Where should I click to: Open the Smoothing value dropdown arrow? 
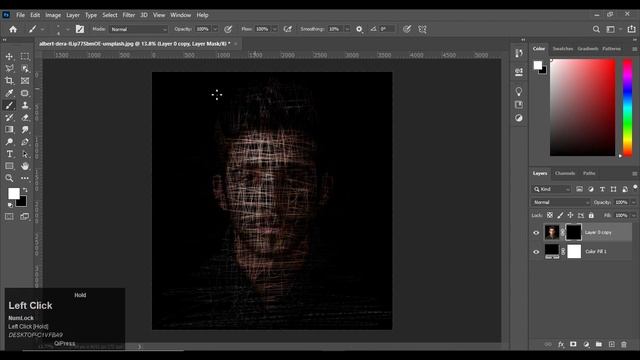coord(347,29)
